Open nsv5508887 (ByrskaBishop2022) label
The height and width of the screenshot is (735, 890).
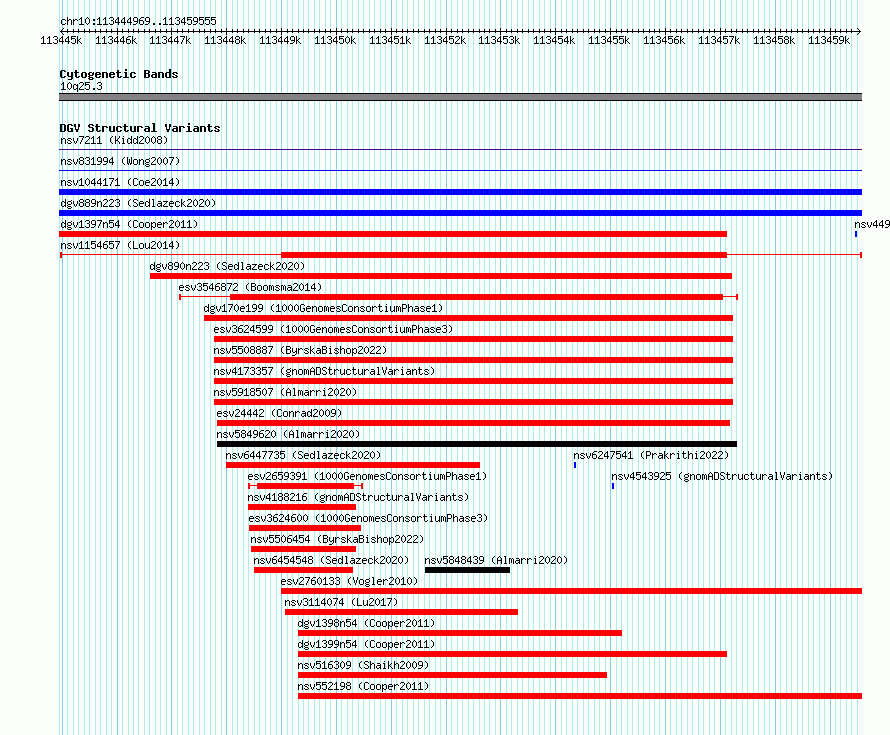[300, 350]
